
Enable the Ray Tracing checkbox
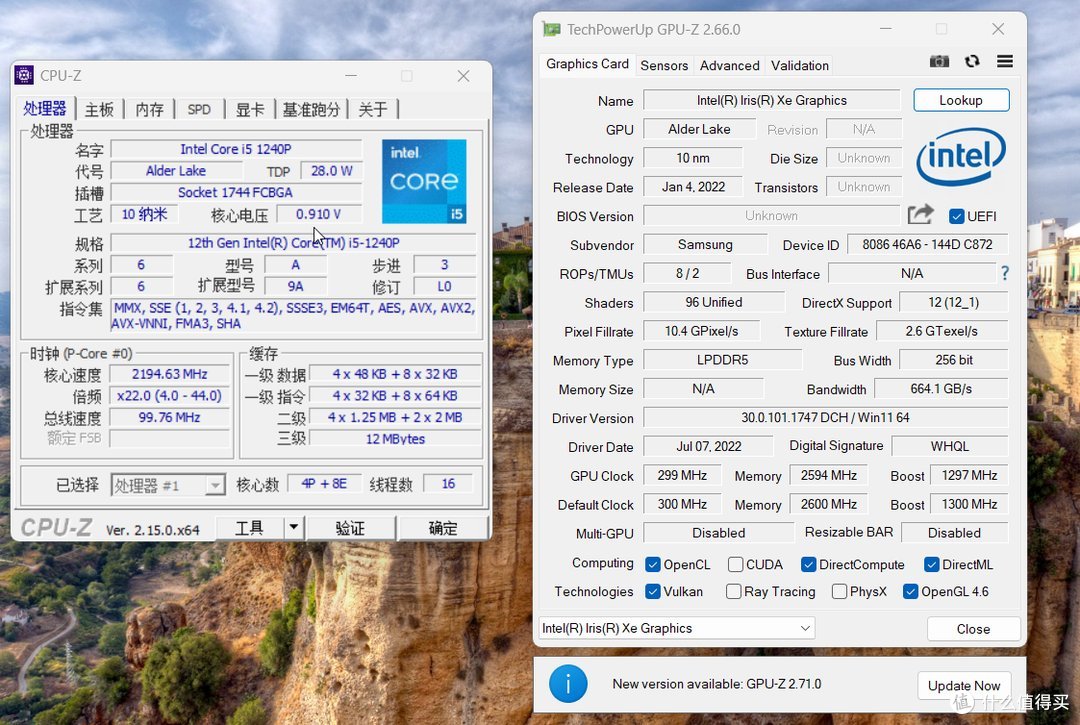(734, 591)
